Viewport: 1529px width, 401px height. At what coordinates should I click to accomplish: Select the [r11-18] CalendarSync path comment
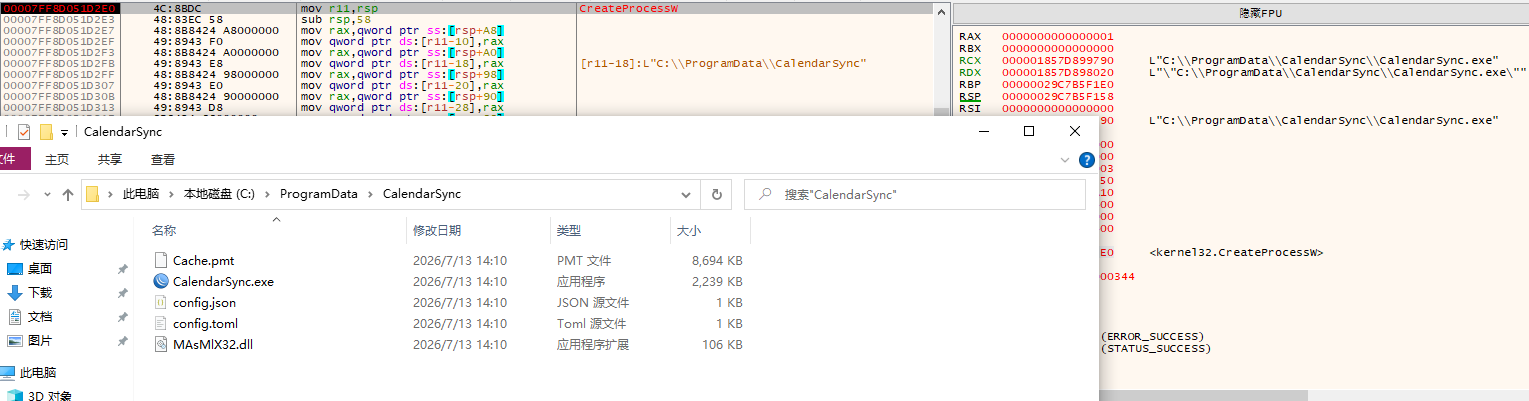click(x=722, y=64)
